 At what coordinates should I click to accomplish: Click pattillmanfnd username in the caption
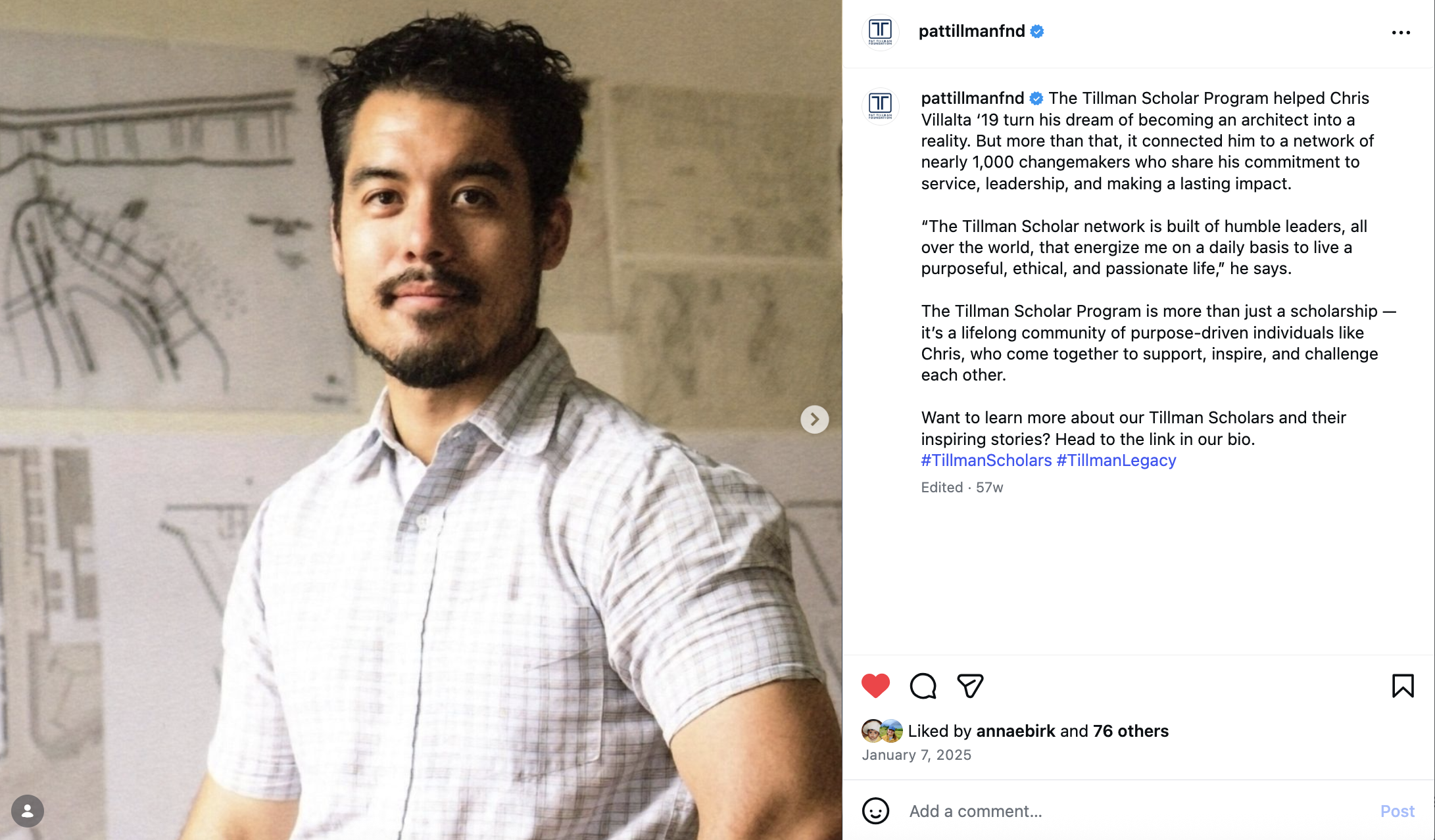(972, 98)
